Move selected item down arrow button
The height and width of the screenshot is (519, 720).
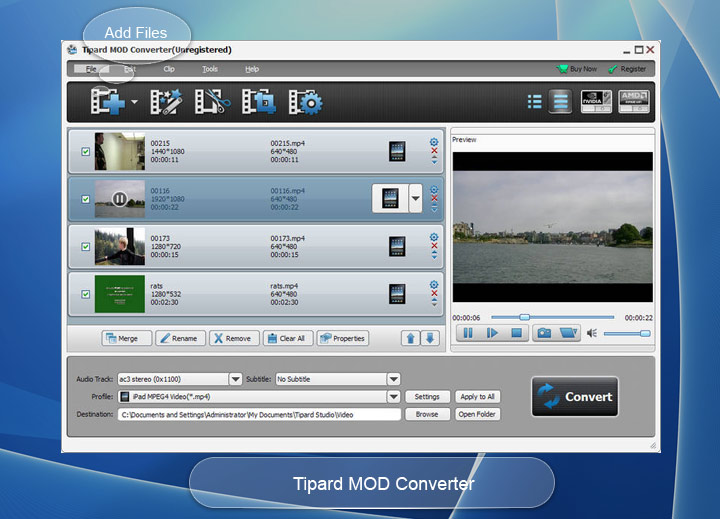430,338
